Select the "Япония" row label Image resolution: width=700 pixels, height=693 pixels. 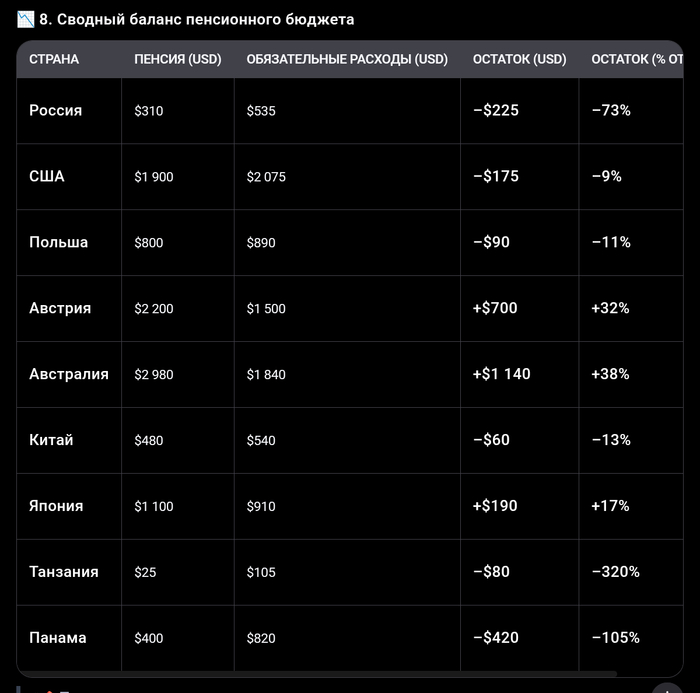56,506
